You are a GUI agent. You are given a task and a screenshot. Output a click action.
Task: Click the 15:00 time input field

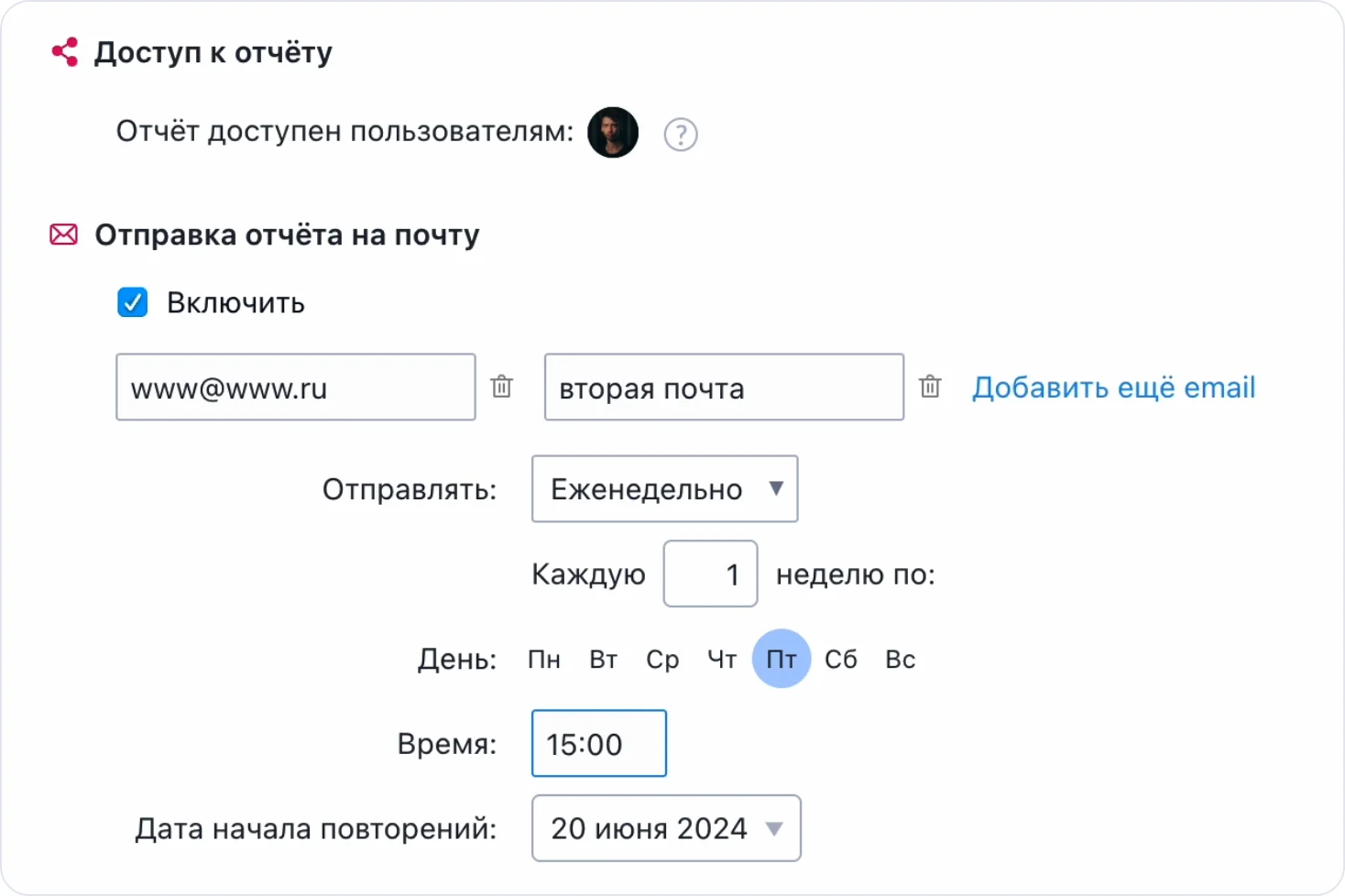point(599,744)
